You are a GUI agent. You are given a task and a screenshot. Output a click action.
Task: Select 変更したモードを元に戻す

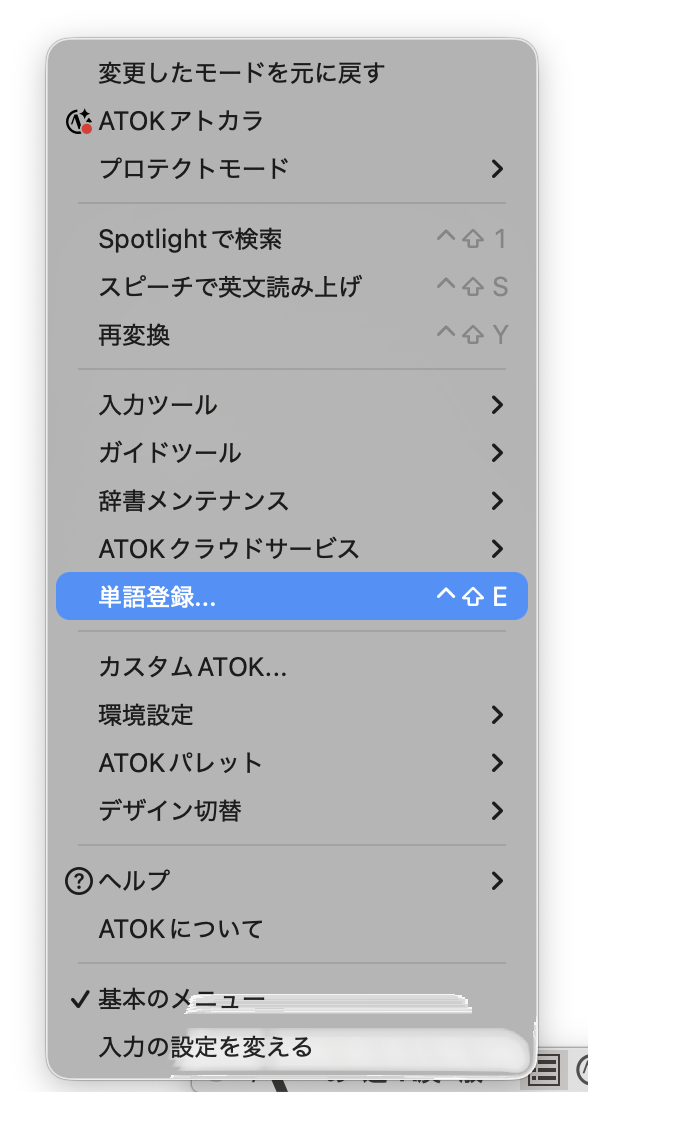[x=241, y=73]
